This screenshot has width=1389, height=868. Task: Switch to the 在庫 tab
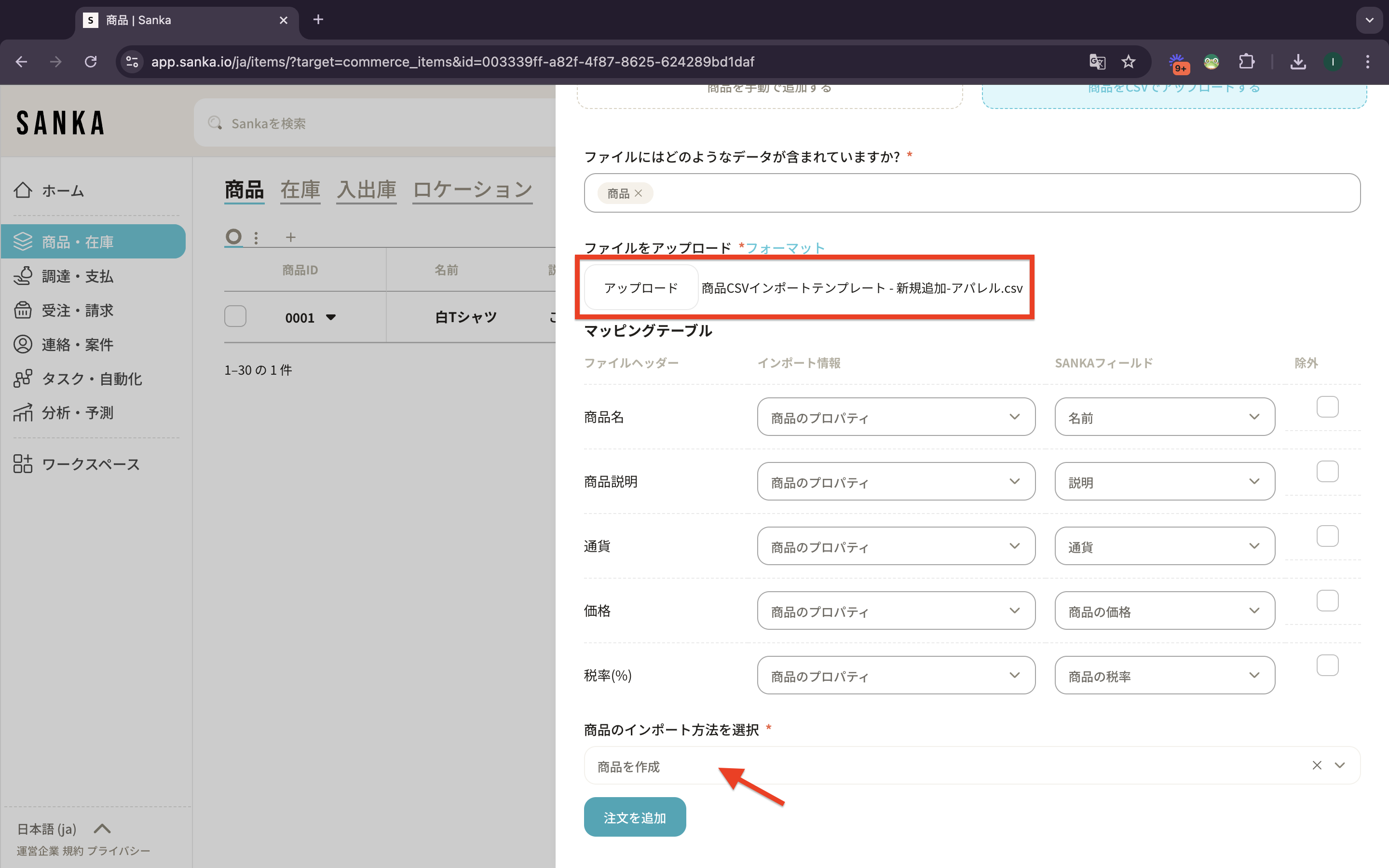pyautogui.click(x=300, y=190)
